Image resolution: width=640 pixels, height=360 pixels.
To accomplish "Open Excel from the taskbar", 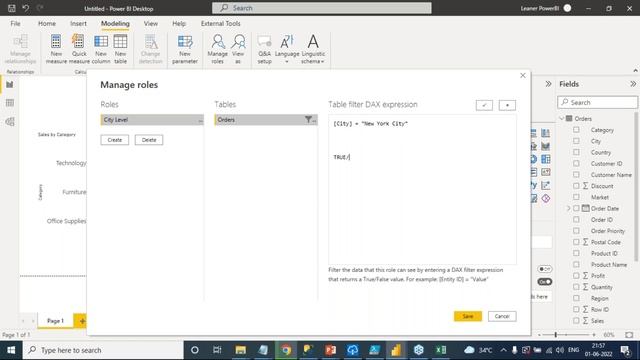I will click(441, 350).
